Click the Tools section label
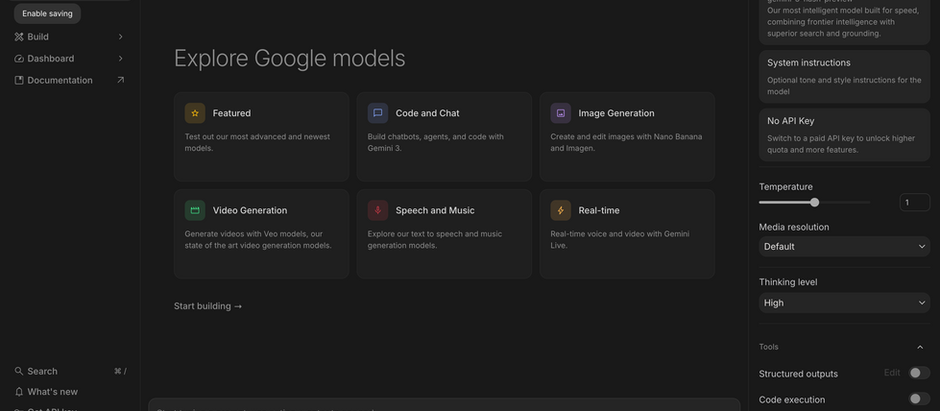940x411 pixels. (x=769, y=347)
